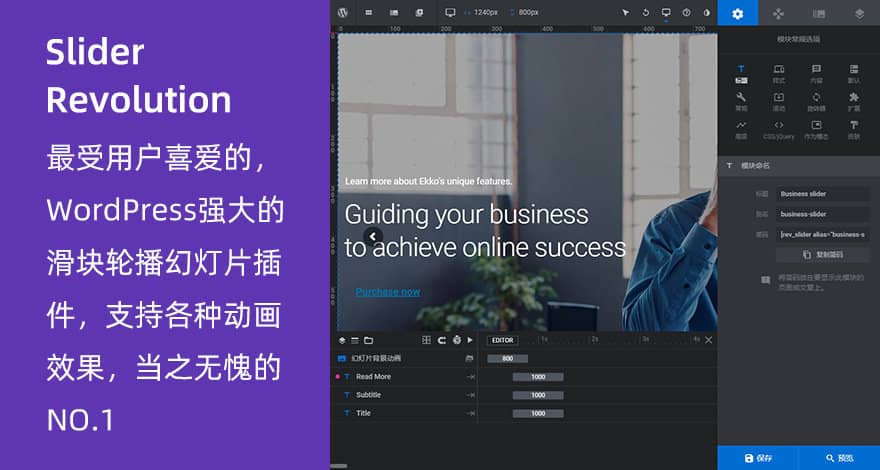This screenshot has width=880, height=470.
Task: Open the paint roller skin option
Action: coord(854,130)
